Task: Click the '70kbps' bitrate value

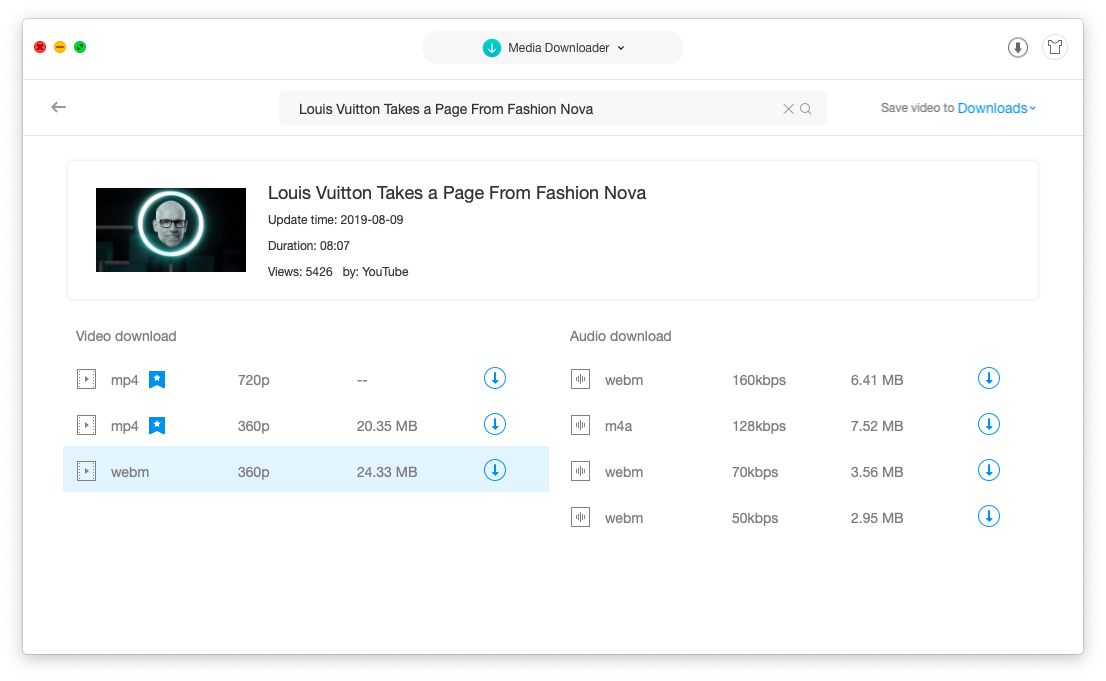Action: [755, 472]
